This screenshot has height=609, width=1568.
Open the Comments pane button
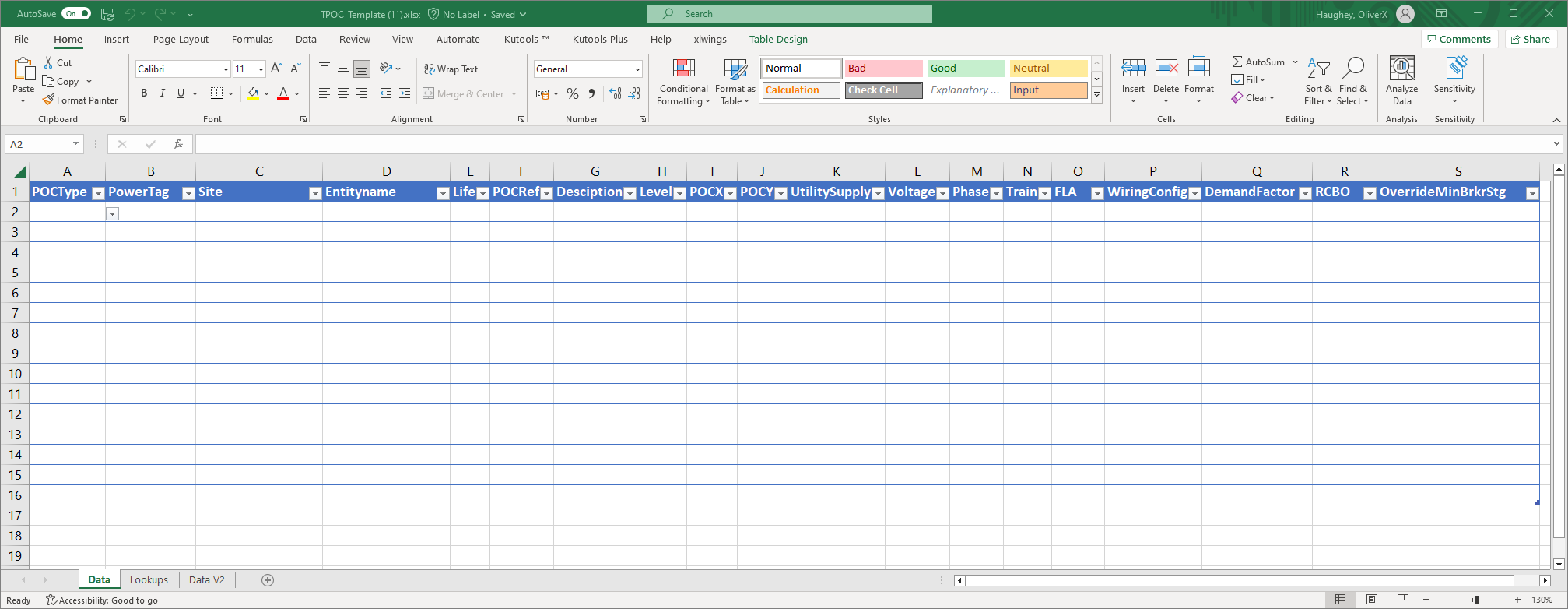(1458, 40)
